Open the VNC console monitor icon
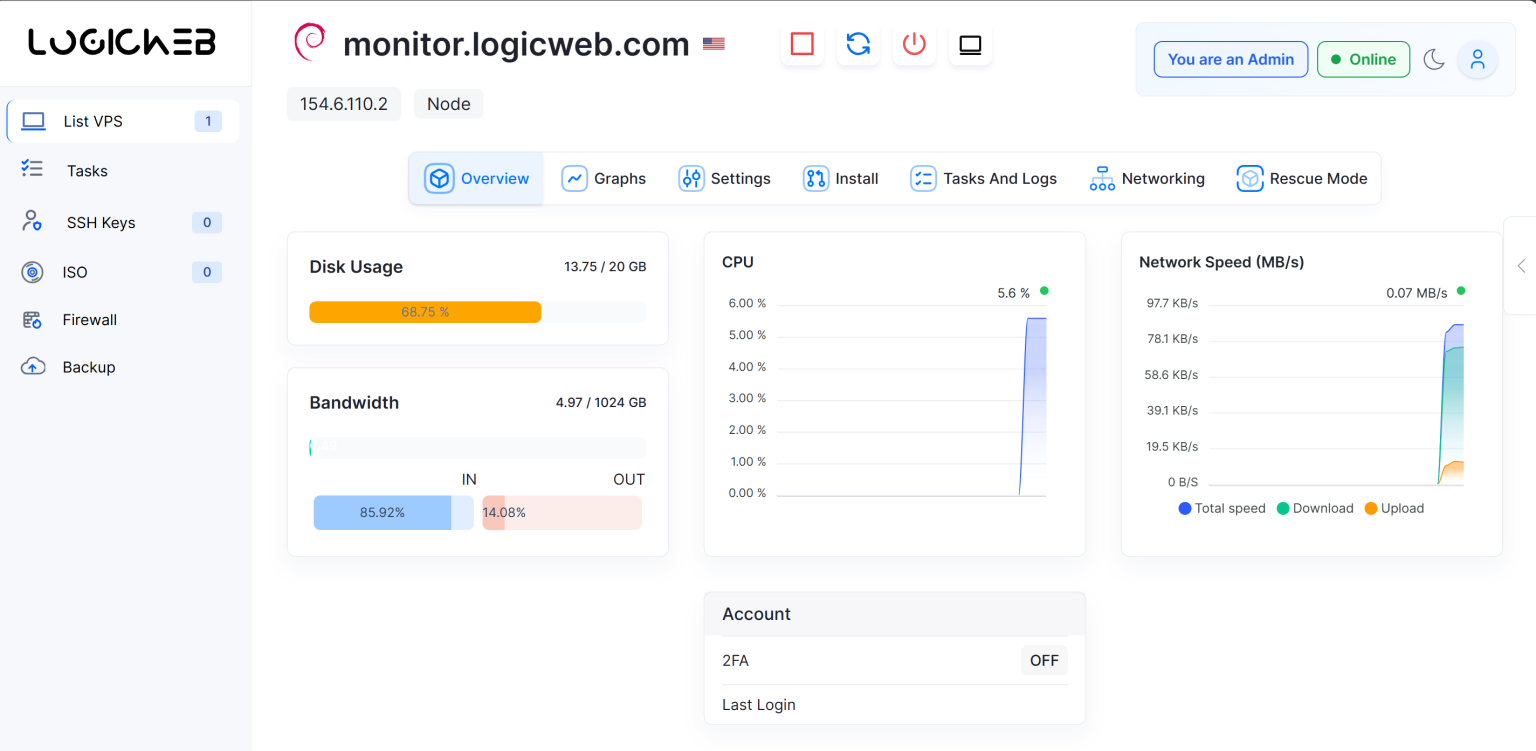Viewport: 1536px width, 751px height. tap(970, 43)
